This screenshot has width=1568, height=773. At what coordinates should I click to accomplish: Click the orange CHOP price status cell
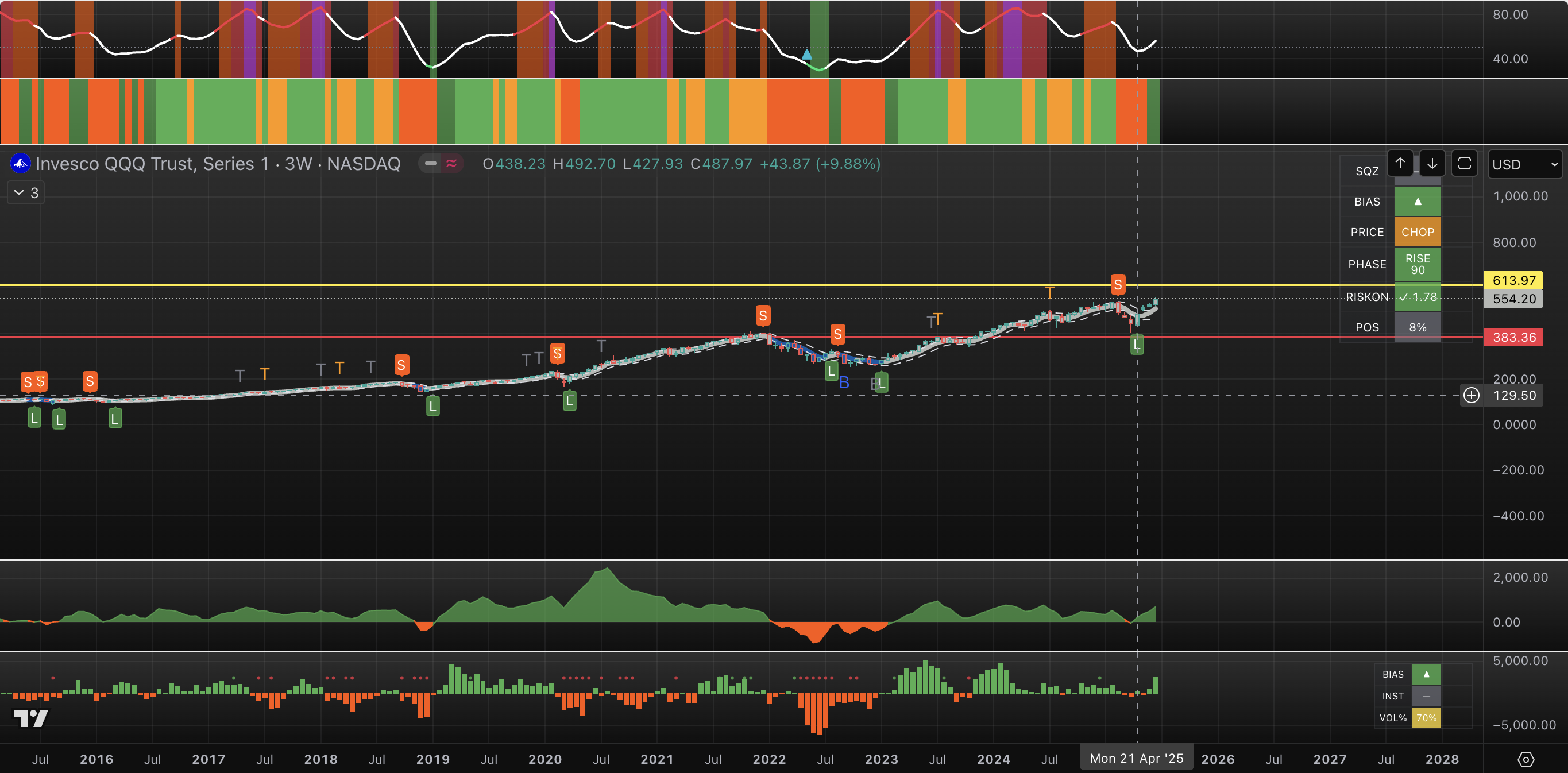pyautogui.click(x=1418, y=232)
